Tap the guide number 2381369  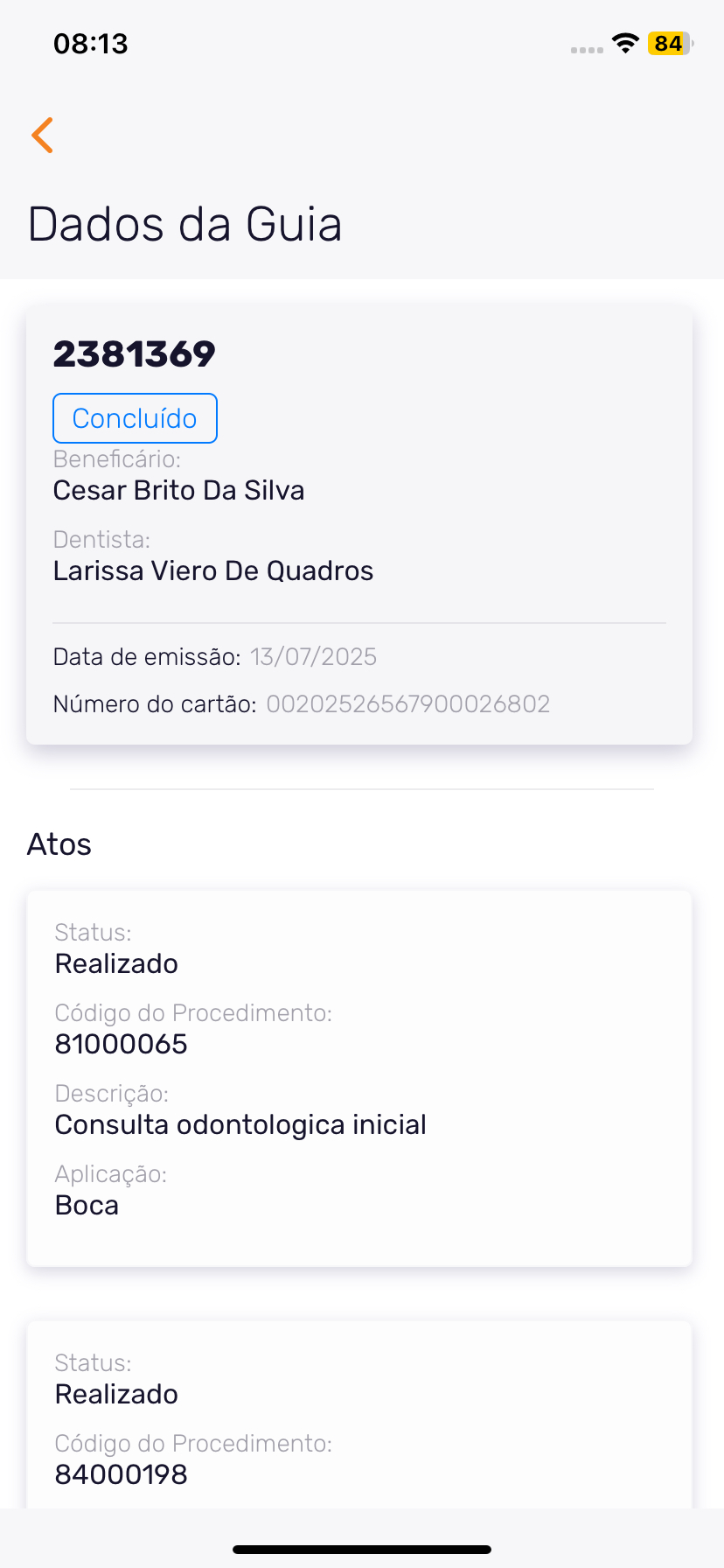pyautogui.click(x=135, y=354)
